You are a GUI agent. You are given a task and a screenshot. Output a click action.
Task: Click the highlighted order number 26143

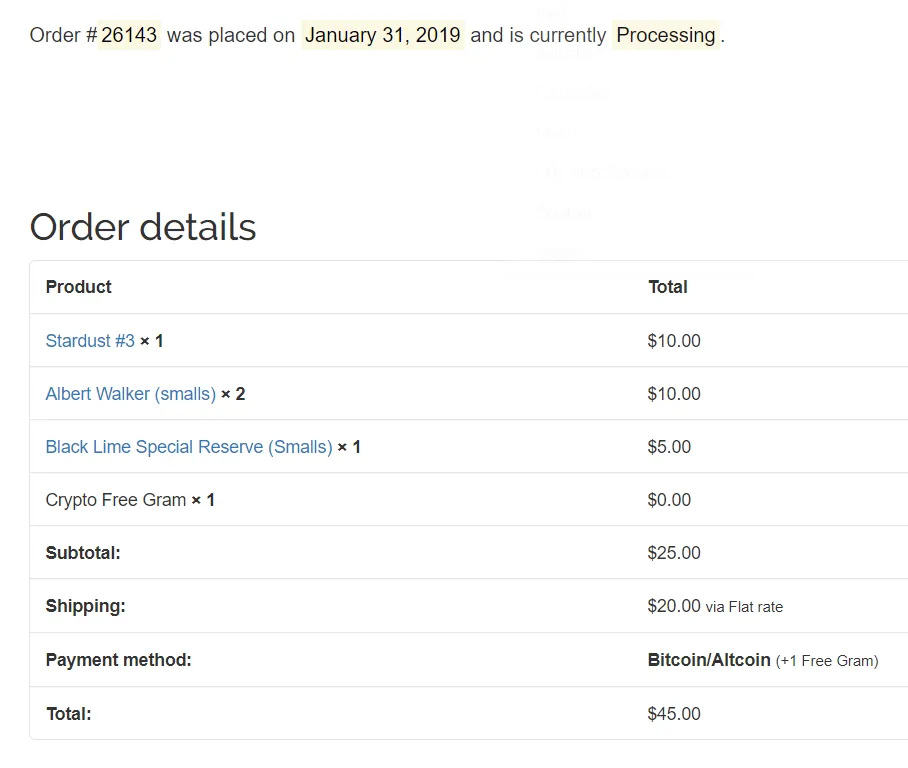pyautogui.click(x=129, y=35)
